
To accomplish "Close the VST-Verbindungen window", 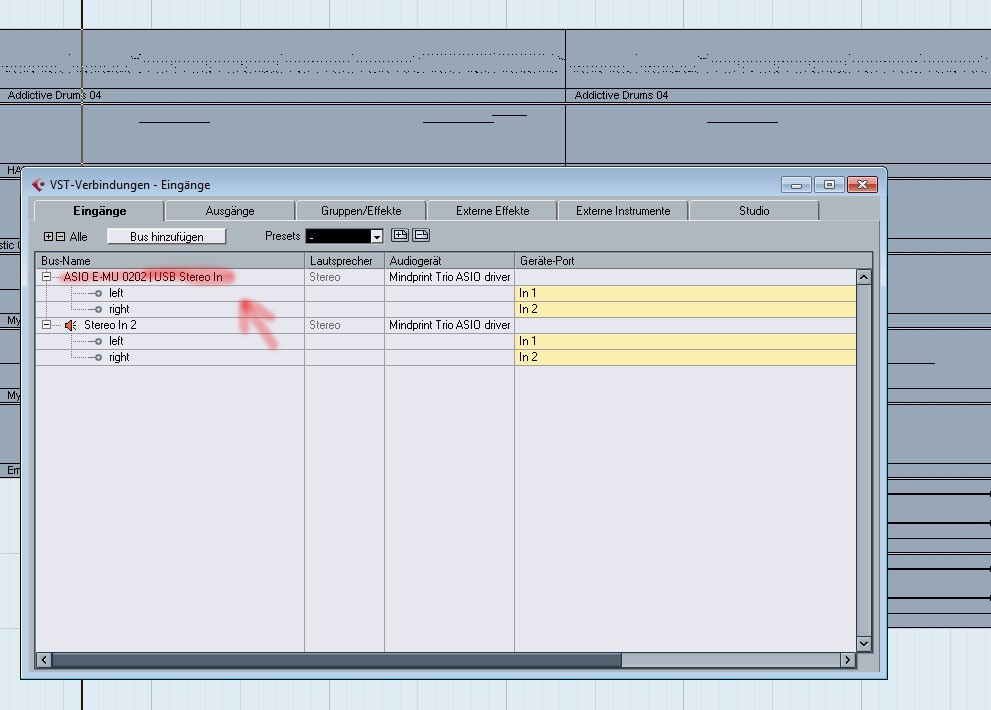I will (862, 185).
